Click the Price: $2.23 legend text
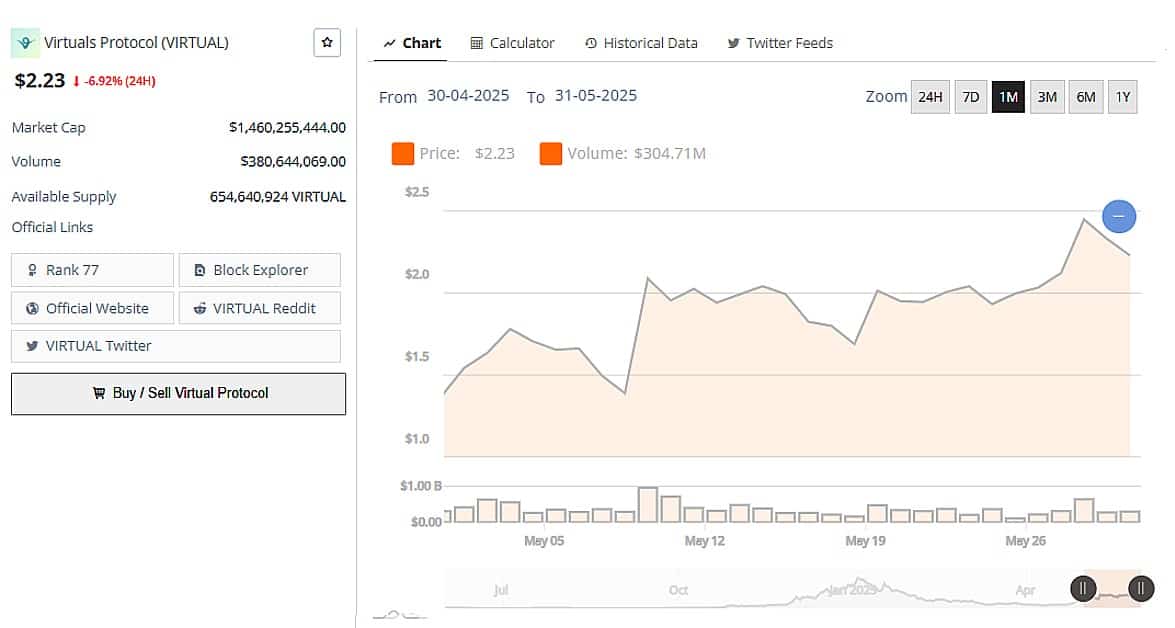Viewport: 1175px width, 628px height. tap(467, 154)
